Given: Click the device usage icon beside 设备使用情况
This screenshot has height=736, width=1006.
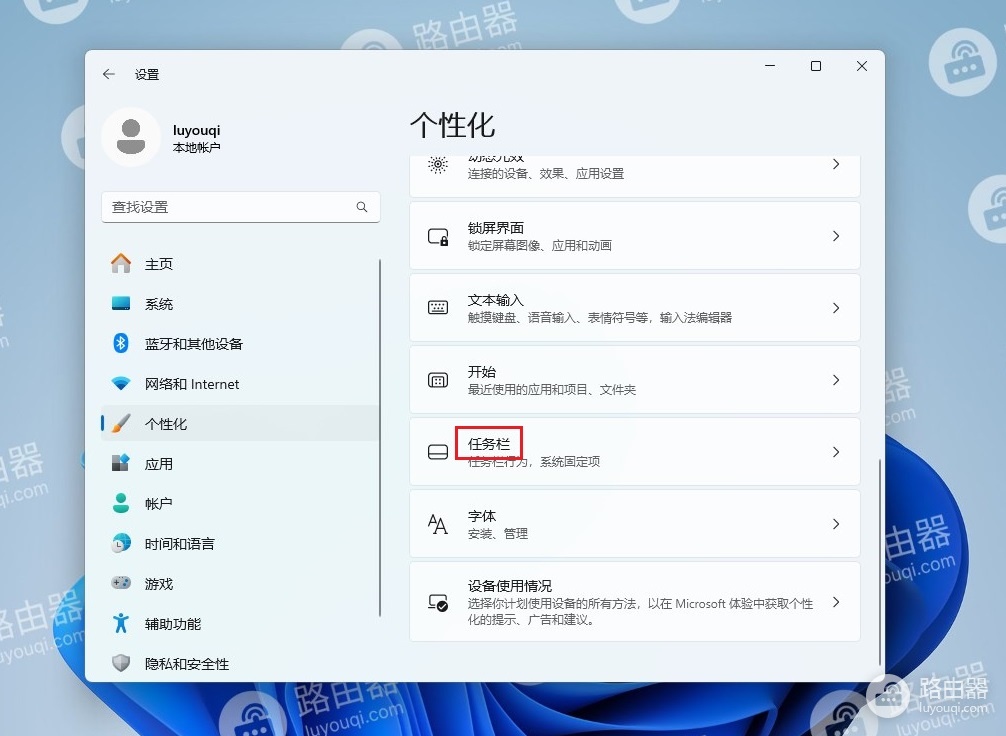Looking at the screenshot, I should point(438,603).
